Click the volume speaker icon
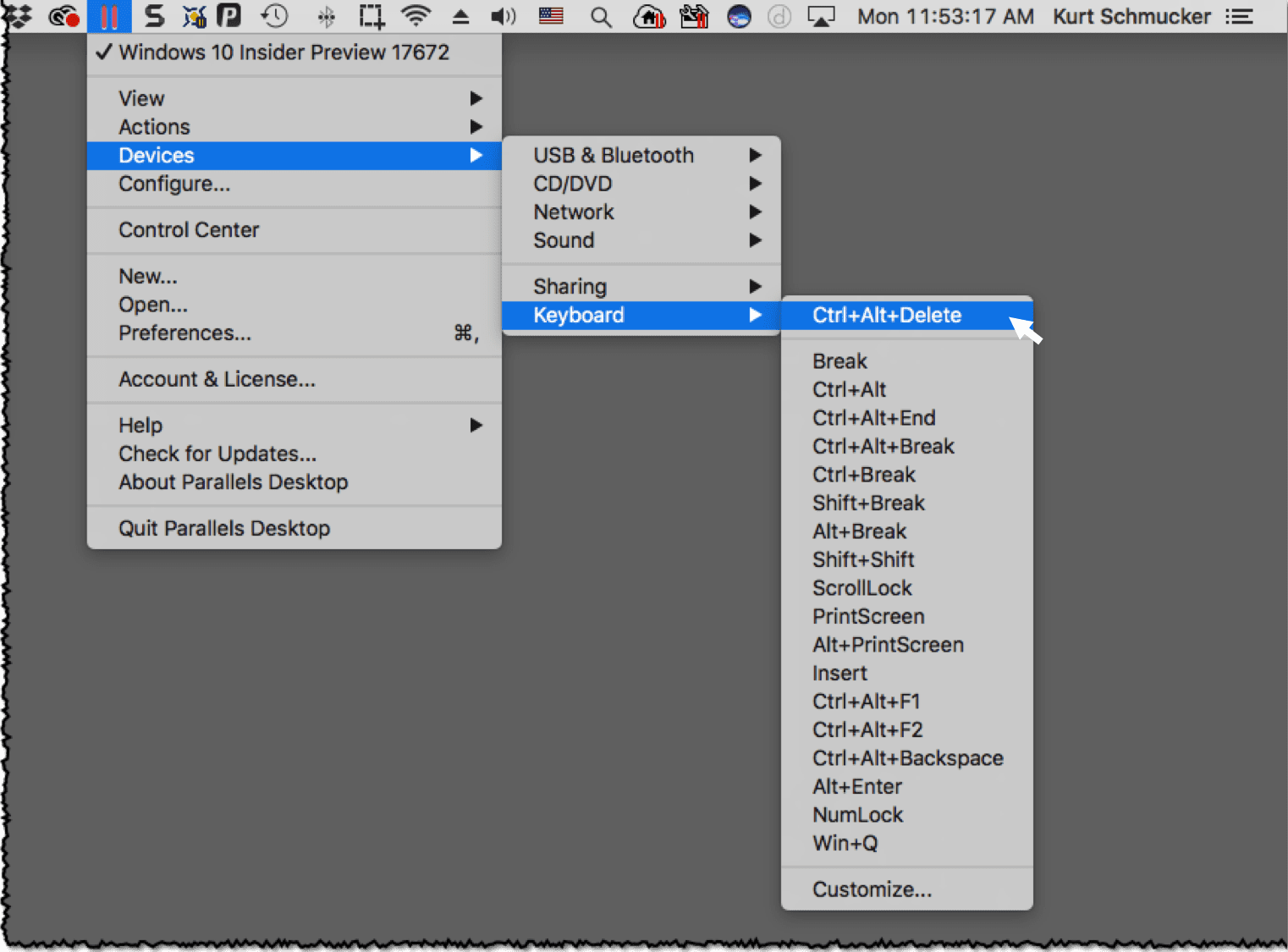Viewport: 1288px width, 952px height. tap(503, 16)
